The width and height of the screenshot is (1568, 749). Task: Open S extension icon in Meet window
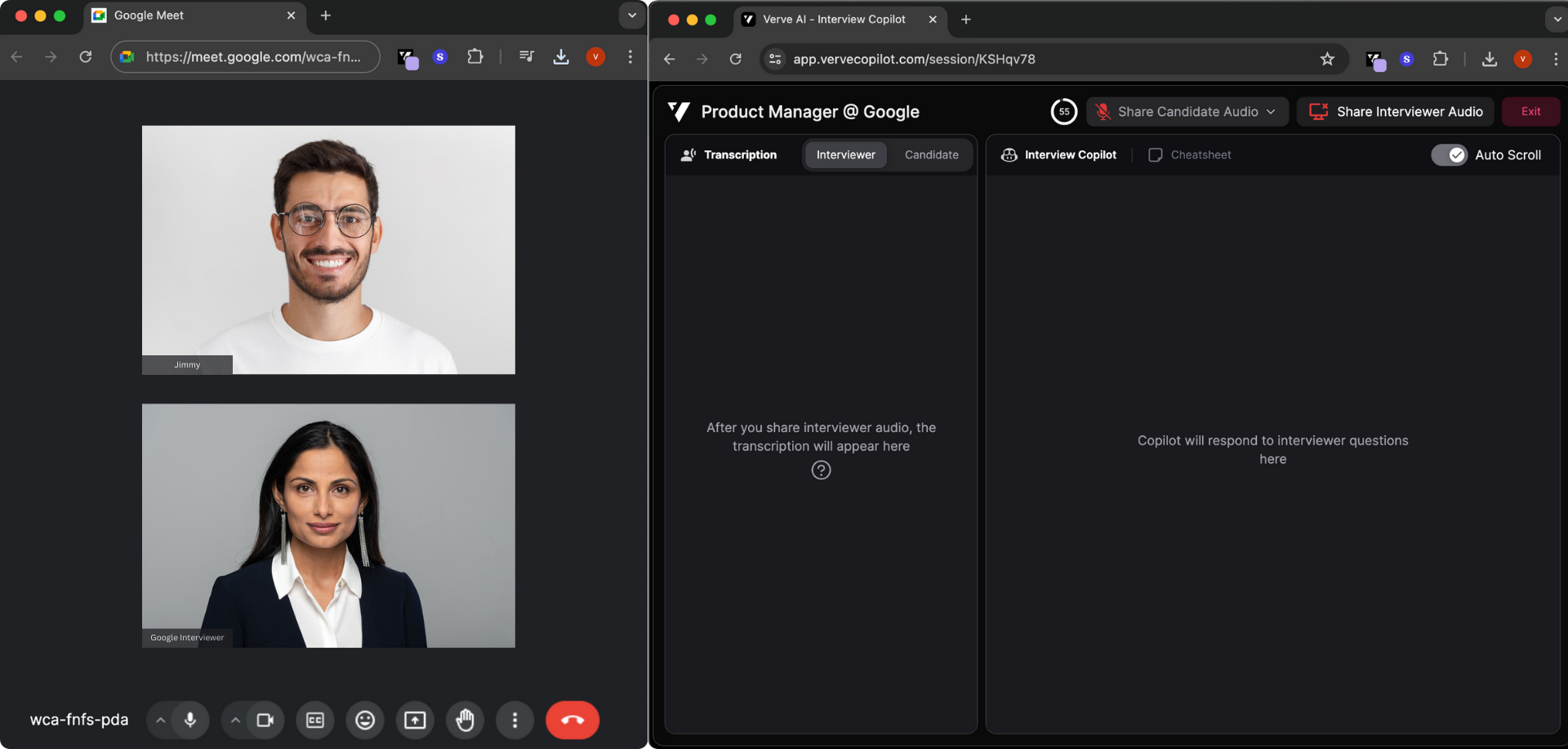(x=440, y=56)
